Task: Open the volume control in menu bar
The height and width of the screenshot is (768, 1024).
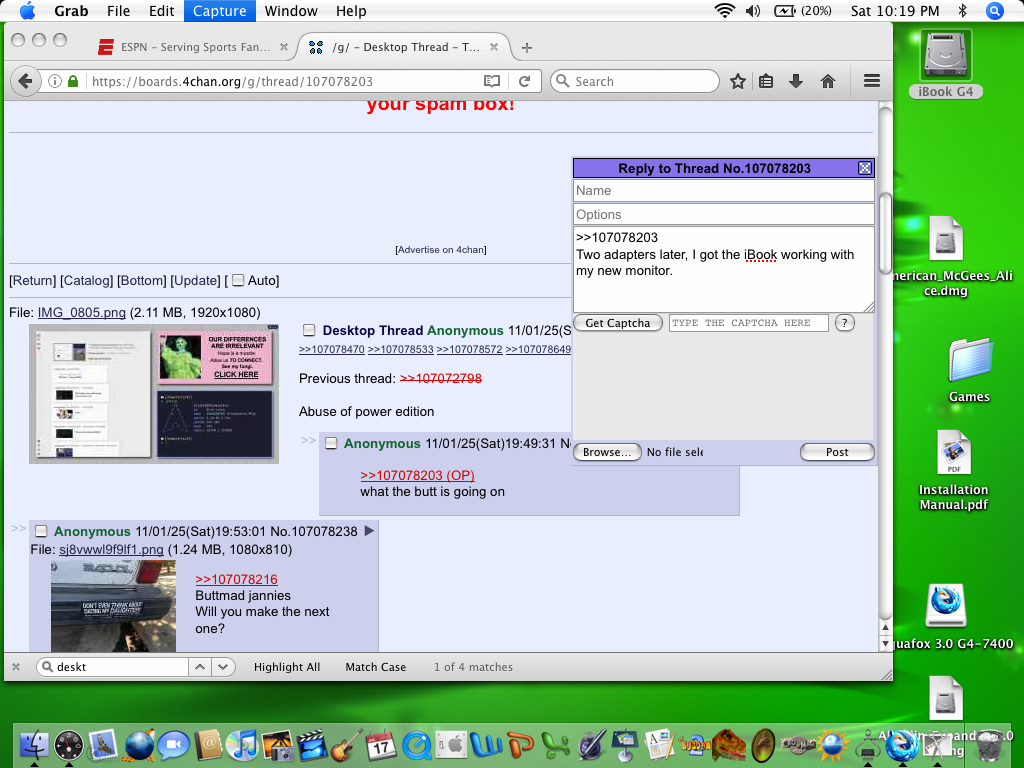Action: pyautogui.click(x=753, y=10)
